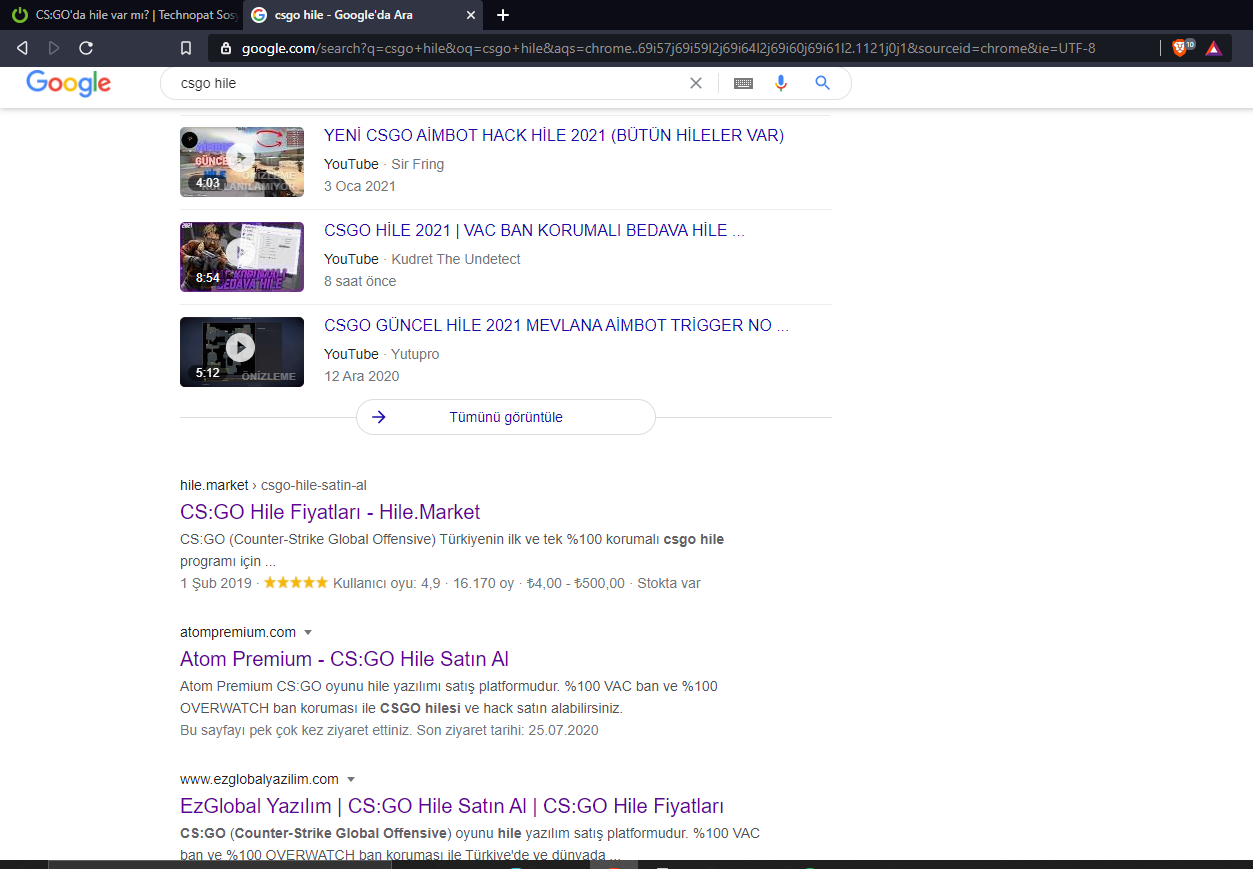Close the 'csgo hile - Google'da Ara' tab

pyautogui.click(x=472, y=15)
